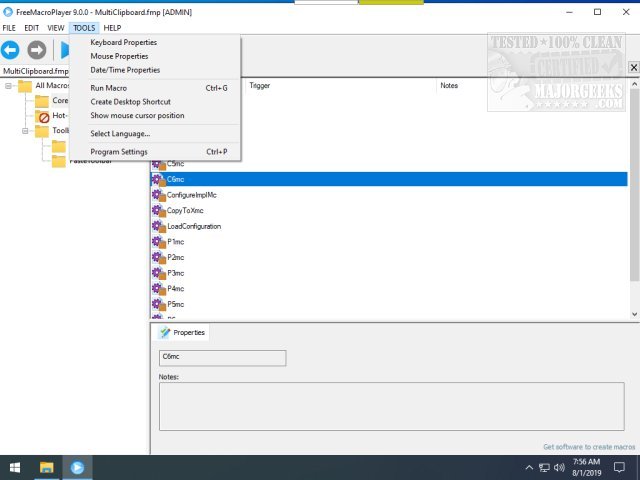Show hidden system tray icons

tap(529, 467)
